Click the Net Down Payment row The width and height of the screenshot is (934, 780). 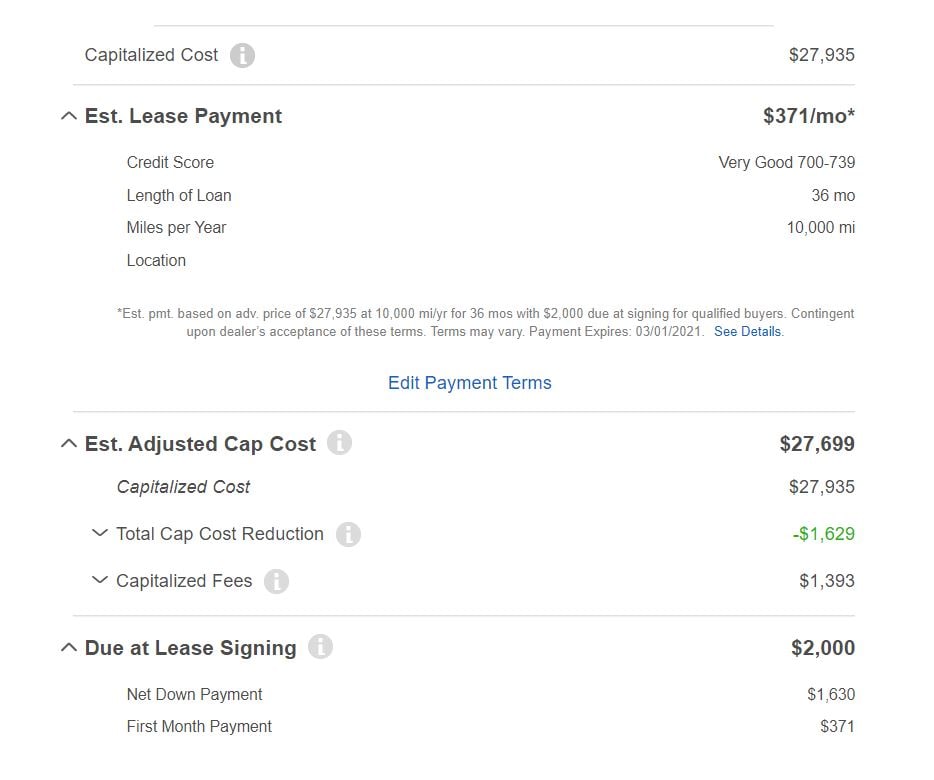pos(490,694)
